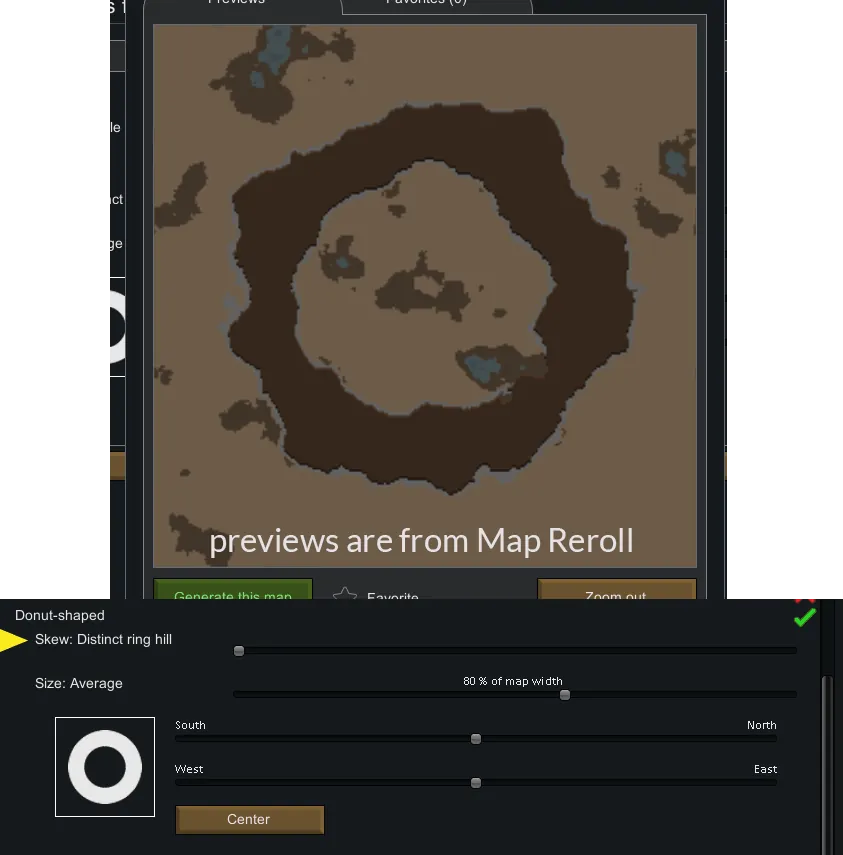Click the South–North slider handle
Image resolution: width=843 pixels, height=855 pixels.
click(x=476, y=739)
